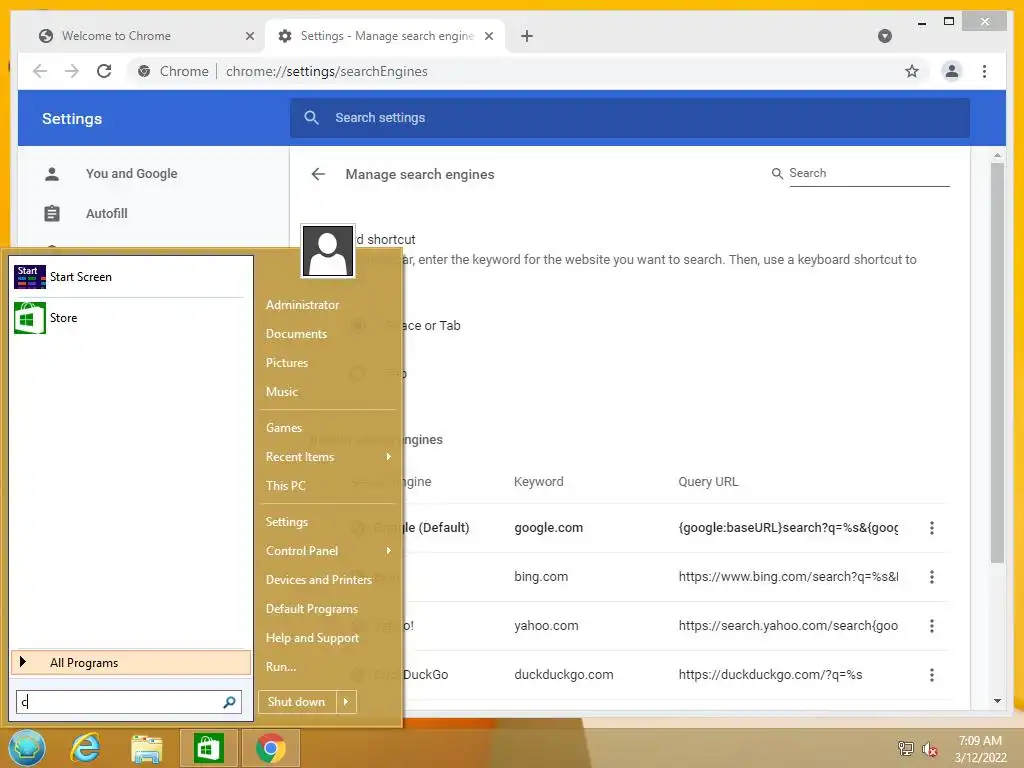The image size is (1024, 768).
Task: Open the Chrome profile avatar button
Action: (952, 71)
